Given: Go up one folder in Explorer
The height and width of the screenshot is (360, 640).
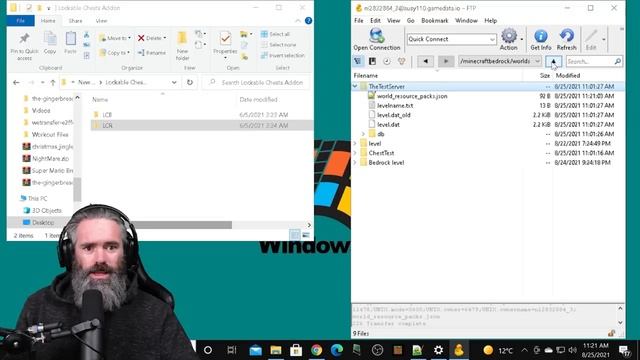Looking at the screenshot, I should [53, 82].
